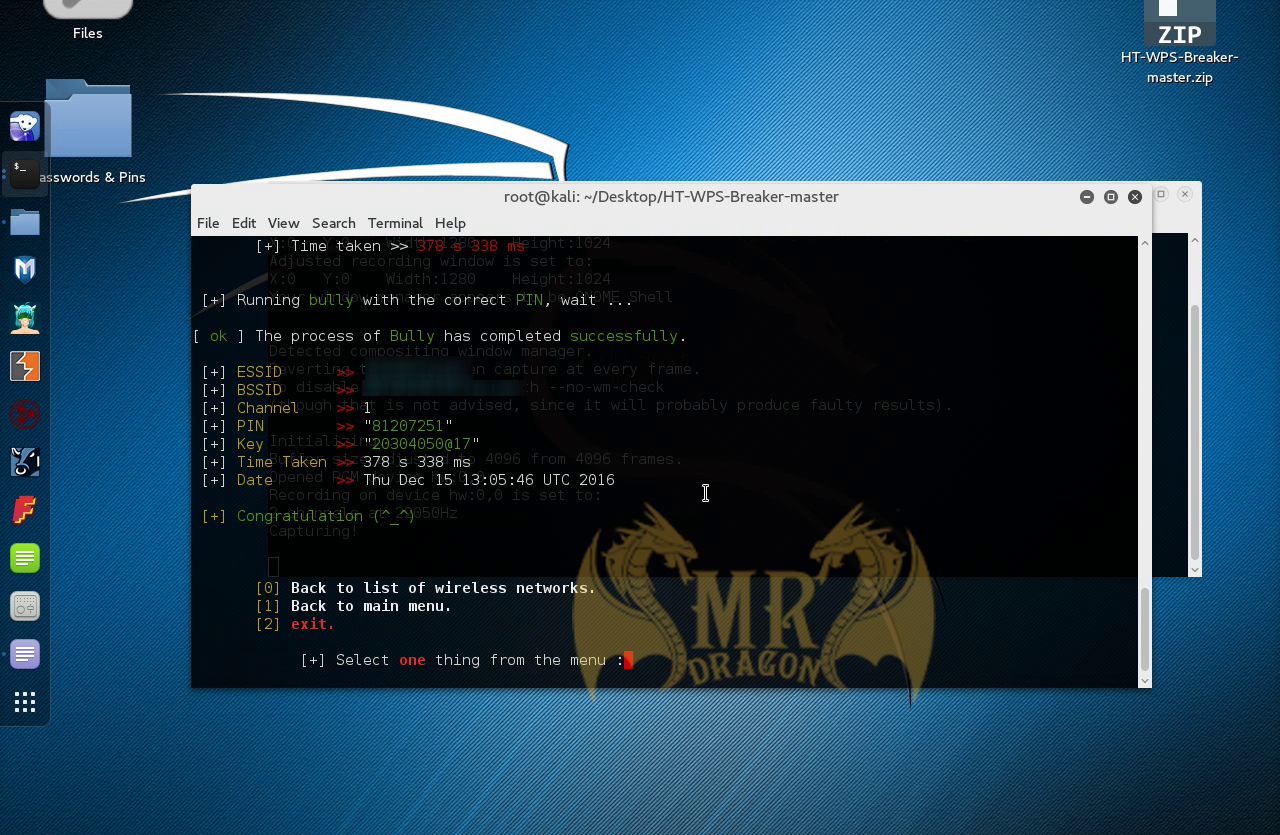Click the terminal scrollbar down arrow
The height and width of the screenshot is (835, 1280).
[1145, 681]
